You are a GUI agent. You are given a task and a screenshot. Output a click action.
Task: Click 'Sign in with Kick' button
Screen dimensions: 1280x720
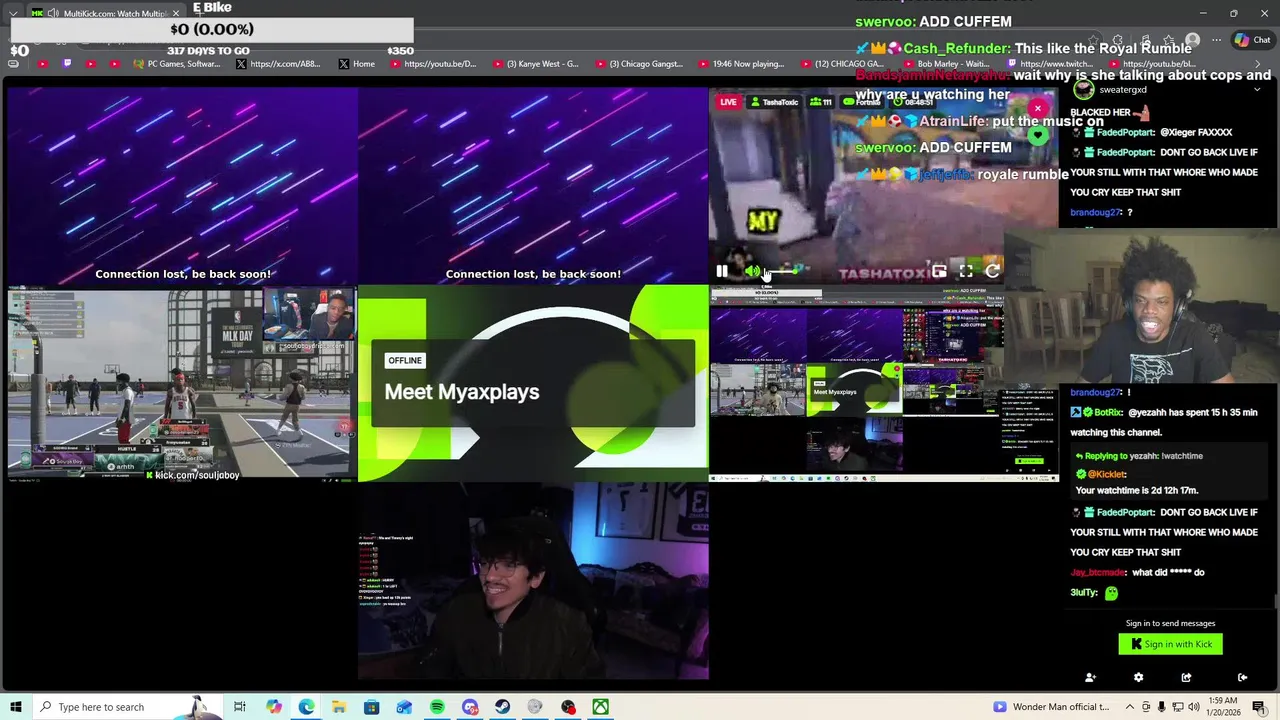point(1171,644)
